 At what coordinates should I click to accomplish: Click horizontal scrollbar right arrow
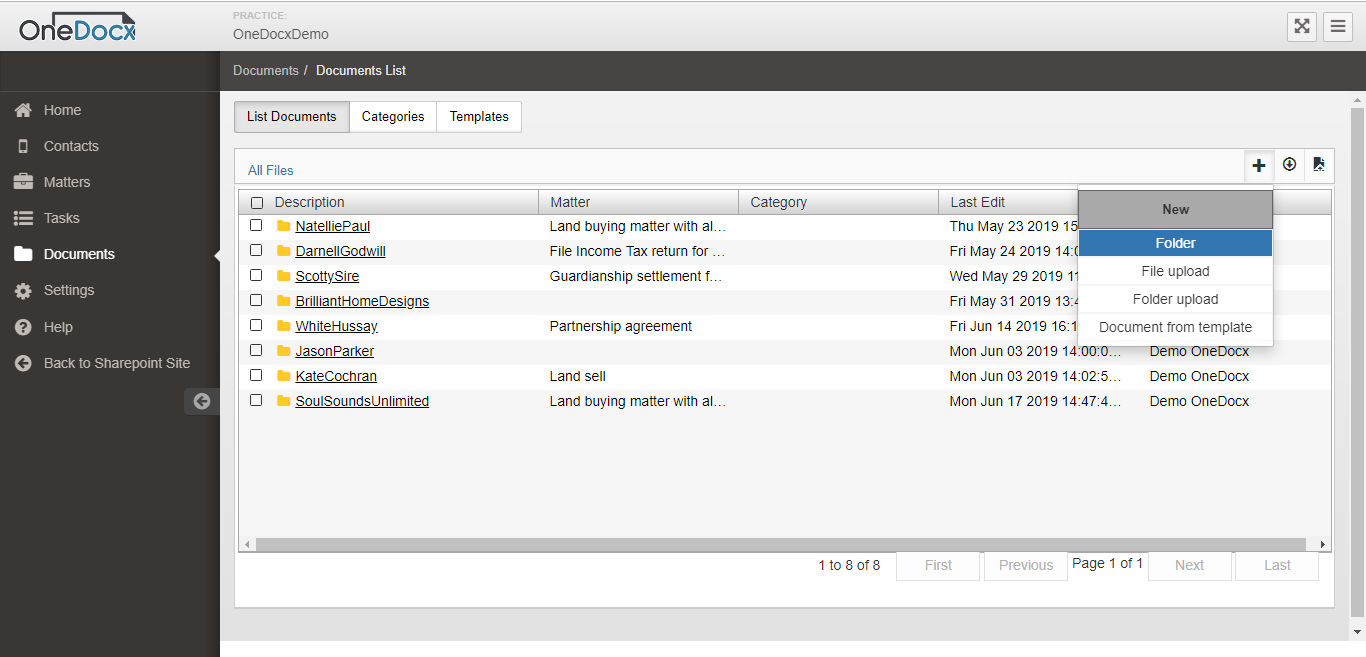[1323, 545]
